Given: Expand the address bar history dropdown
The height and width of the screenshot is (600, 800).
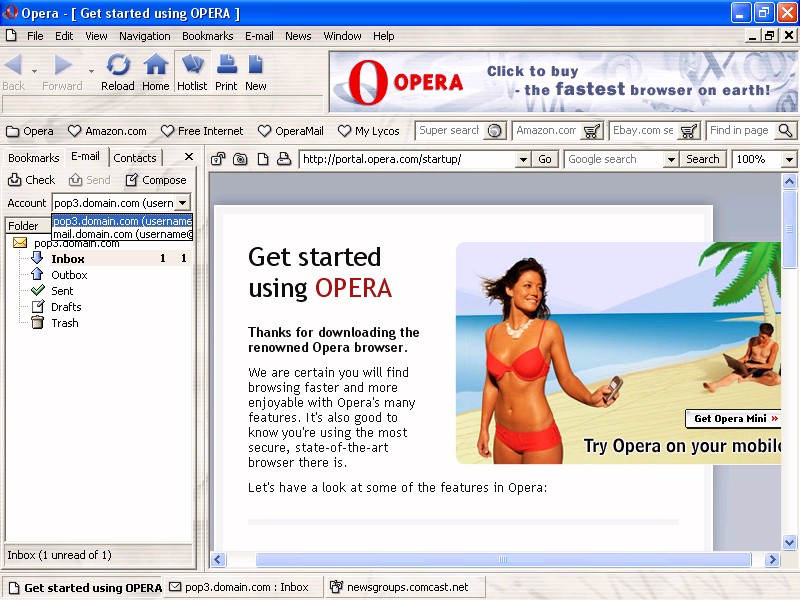Looking at the screenshot, I should [523, 159].
